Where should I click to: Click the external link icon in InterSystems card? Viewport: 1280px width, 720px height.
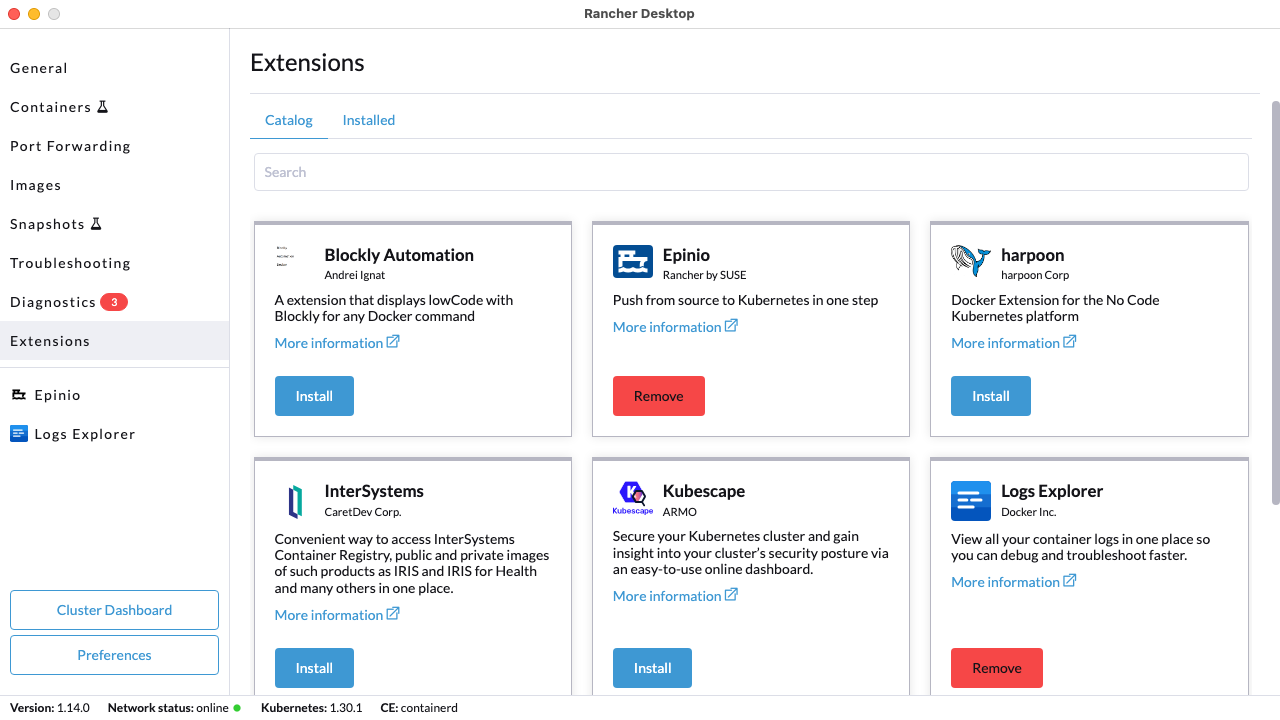point(393,614)
